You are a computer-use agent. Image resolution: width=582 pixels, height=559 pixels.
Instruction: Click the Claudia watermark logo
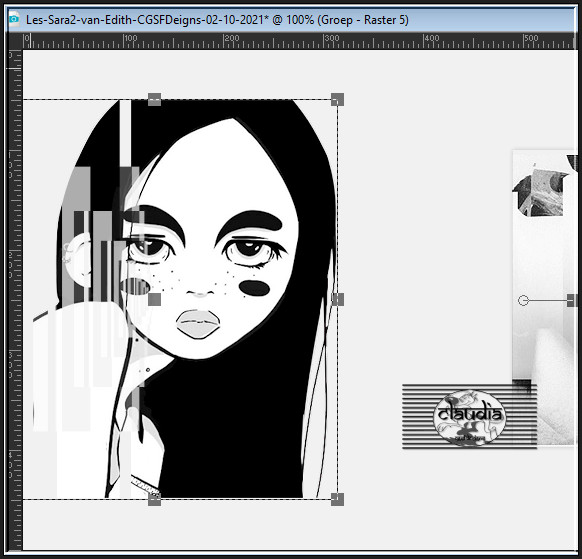tap(469, 417)
